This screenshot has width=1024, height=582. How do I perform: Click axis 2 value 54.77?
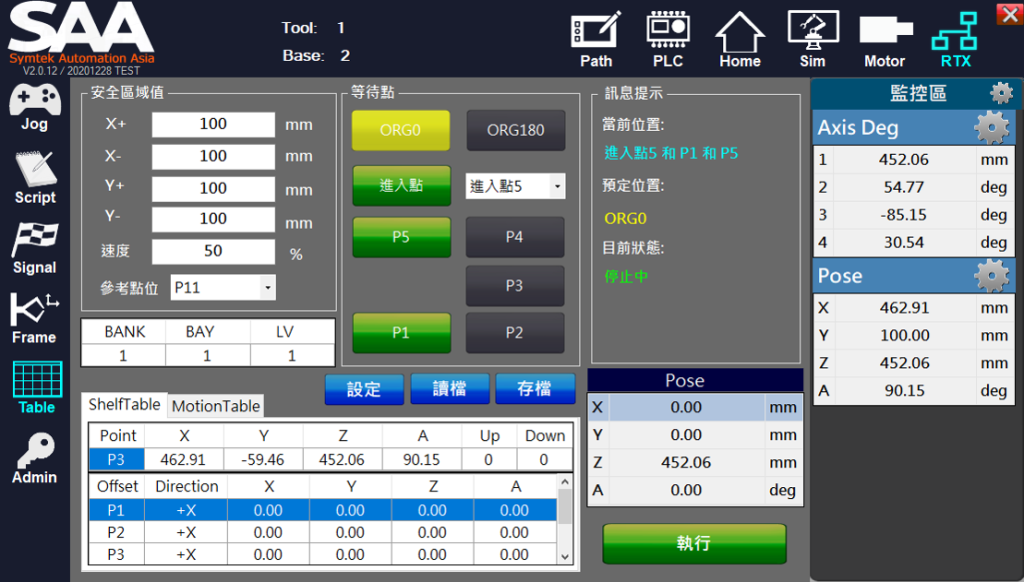pos(904,187)
